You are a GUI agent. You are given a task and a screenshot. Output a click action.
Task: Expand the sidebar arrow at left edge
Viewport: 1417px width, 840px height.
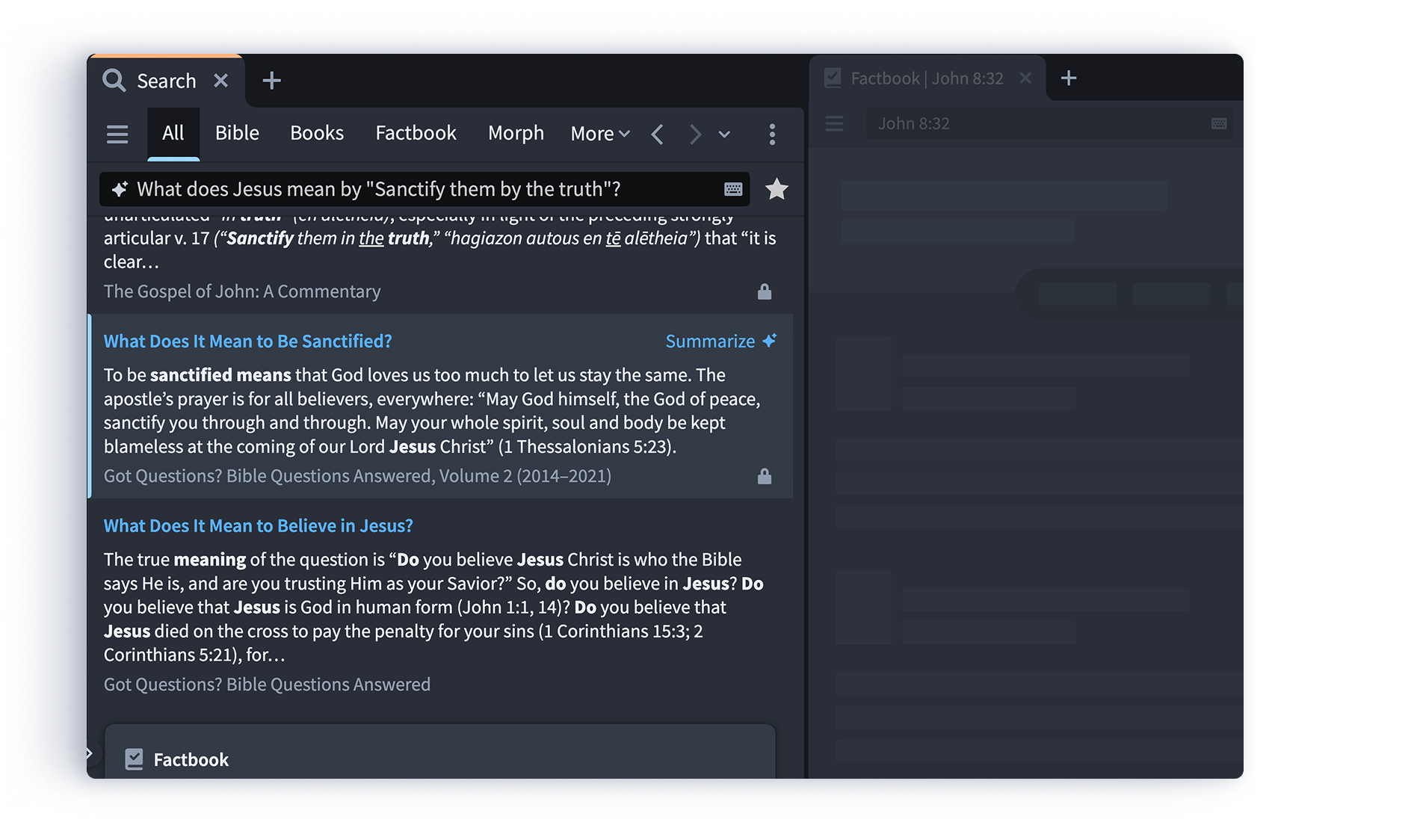click(90, 753)
